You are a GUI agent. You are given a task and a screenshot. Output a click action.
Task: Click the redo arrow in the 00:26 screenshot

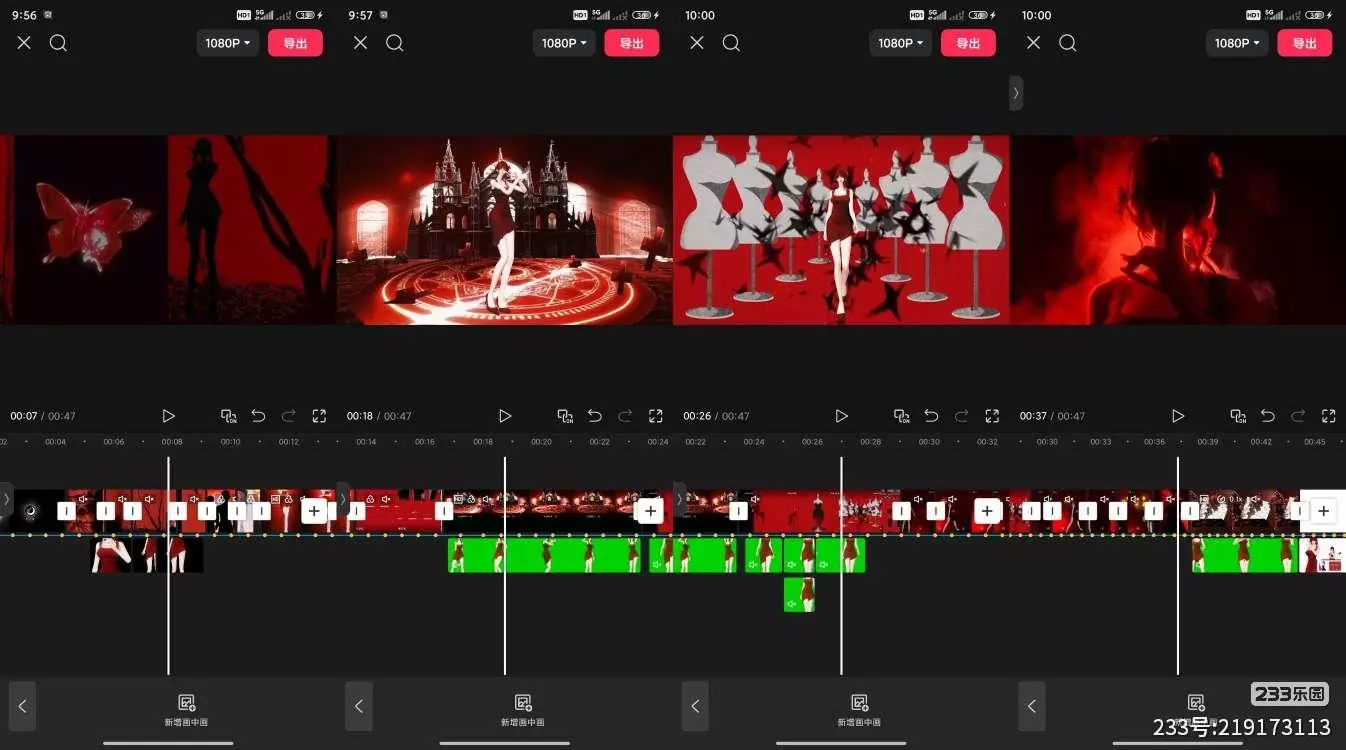click(x=962, y=416)
